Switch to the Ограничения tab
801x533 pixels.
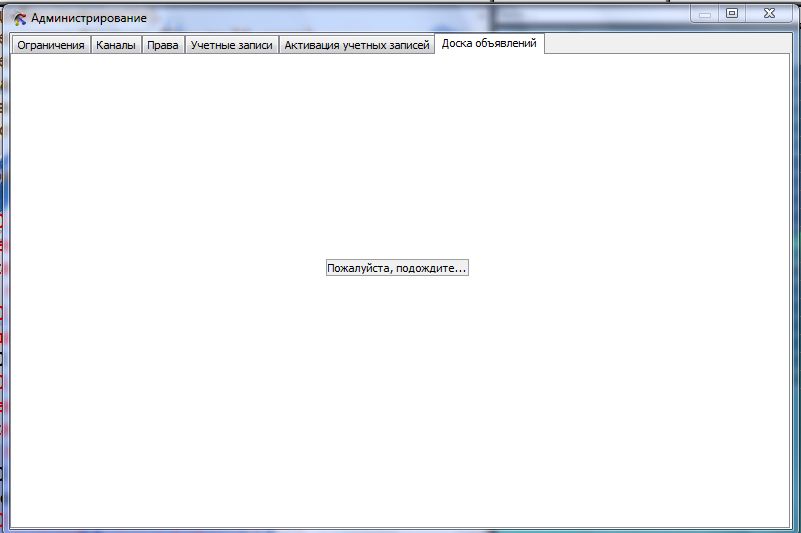coord(51,46)
